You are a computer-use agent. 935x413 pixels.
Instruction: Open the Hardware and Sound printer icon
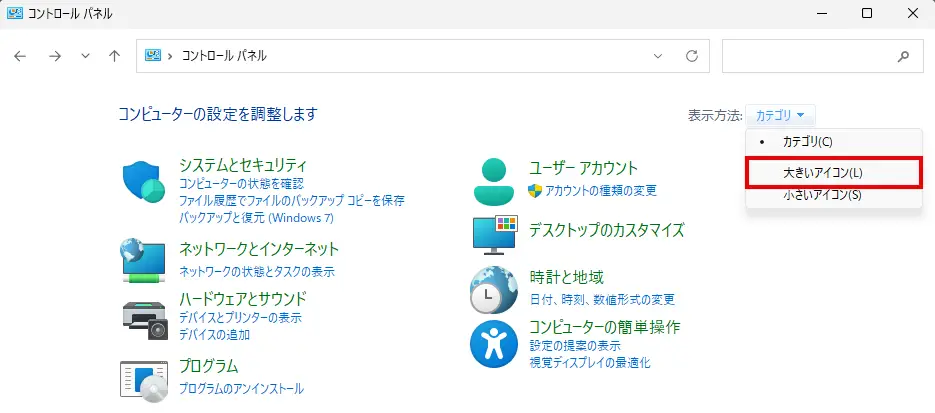[x=146, y=320]
